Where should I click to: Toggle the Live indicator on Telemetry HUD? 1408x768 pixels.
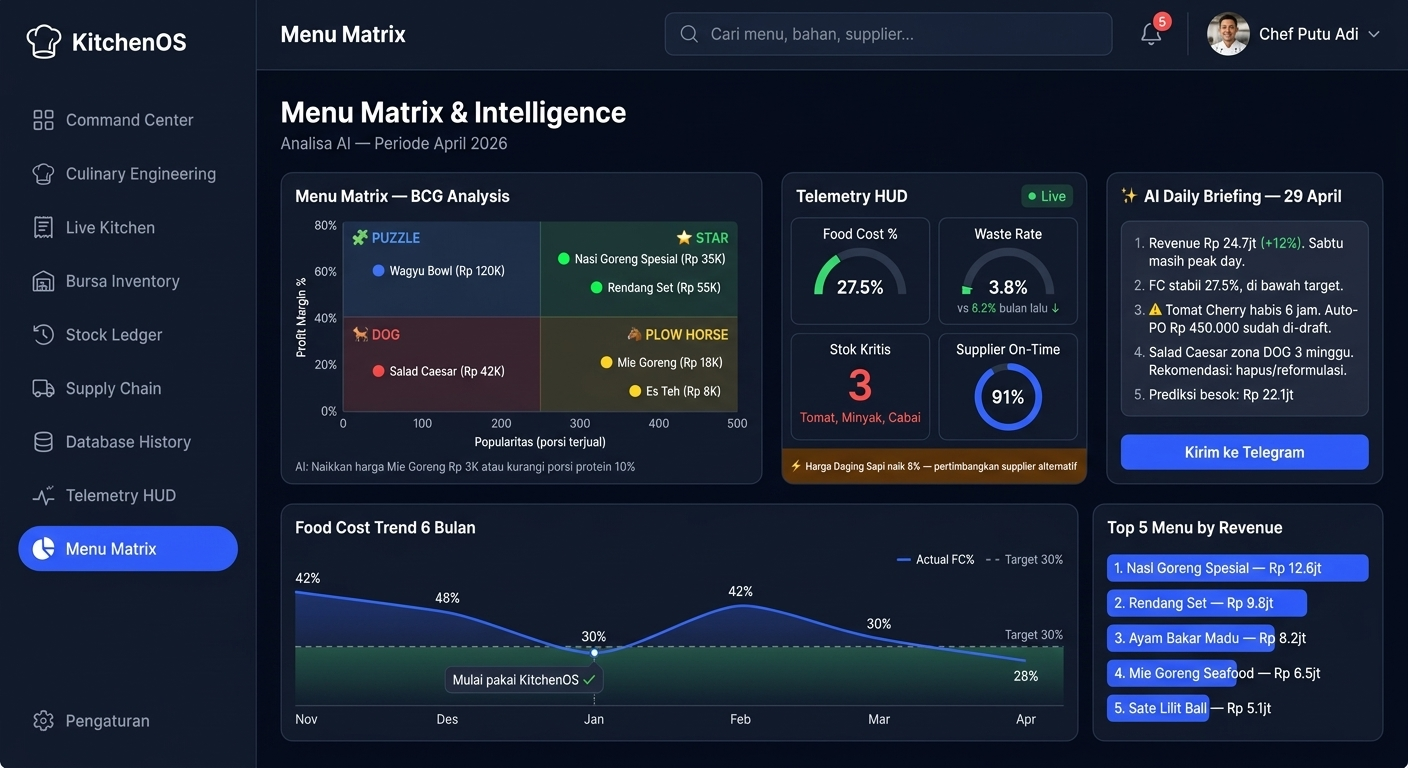coord(1046,196)
